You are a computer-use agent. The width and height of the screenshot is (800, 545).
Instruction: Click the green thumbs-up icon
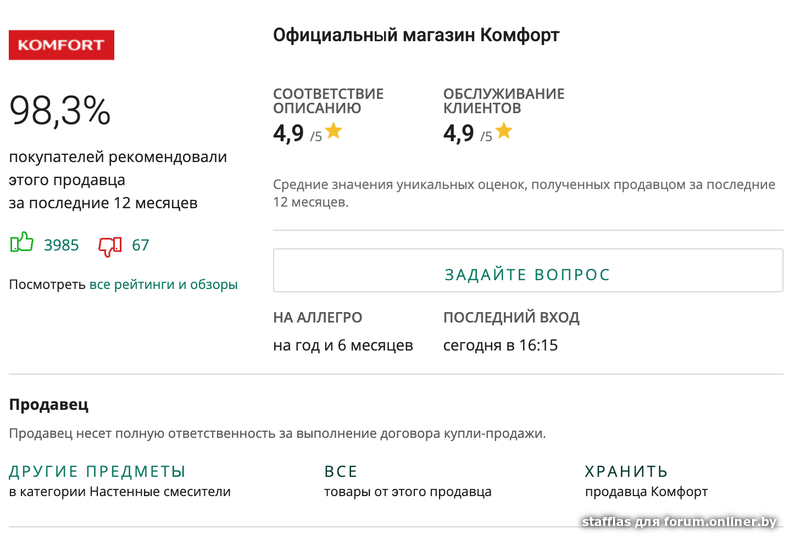21,243
